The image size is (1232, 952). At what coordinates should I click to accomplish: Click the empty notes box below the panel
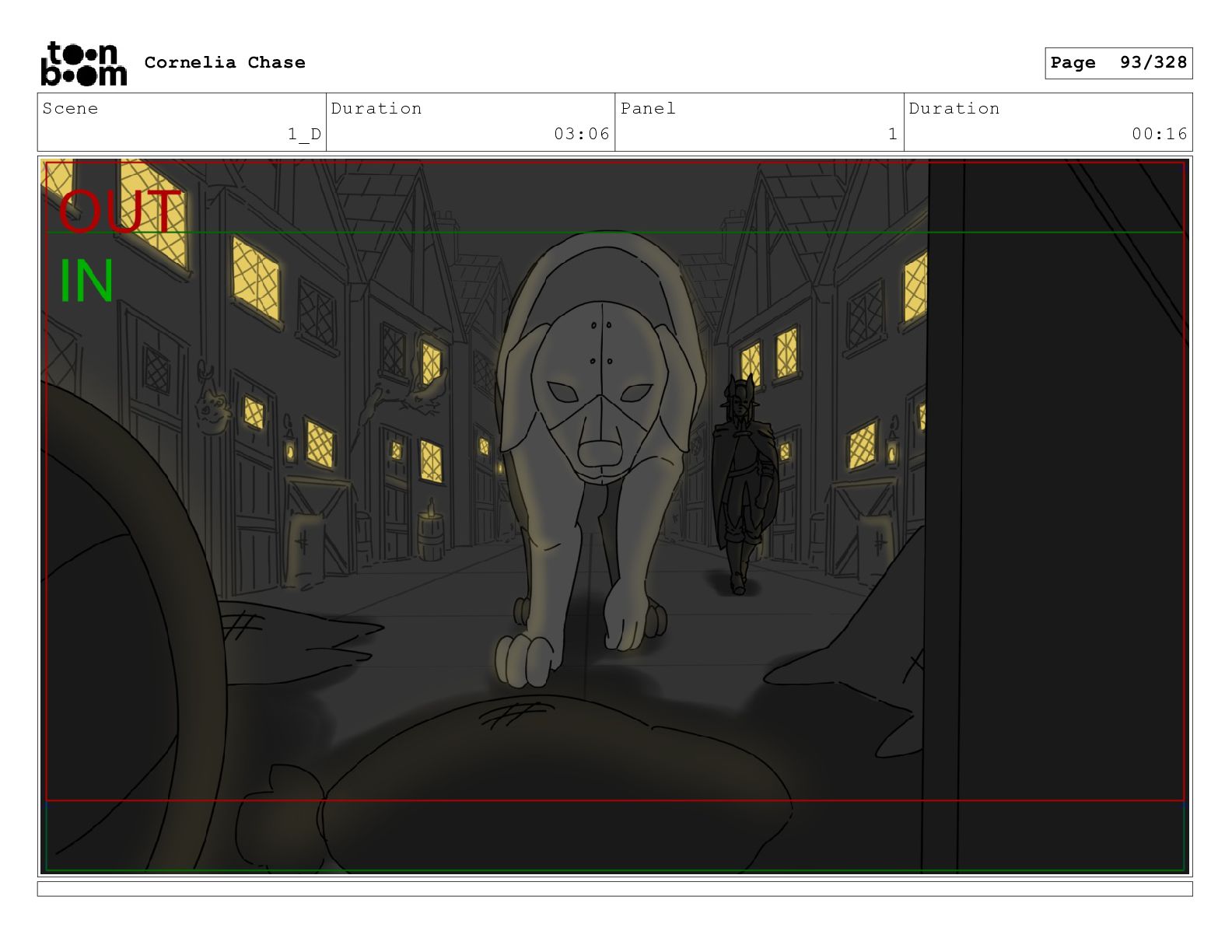(614, 888)
